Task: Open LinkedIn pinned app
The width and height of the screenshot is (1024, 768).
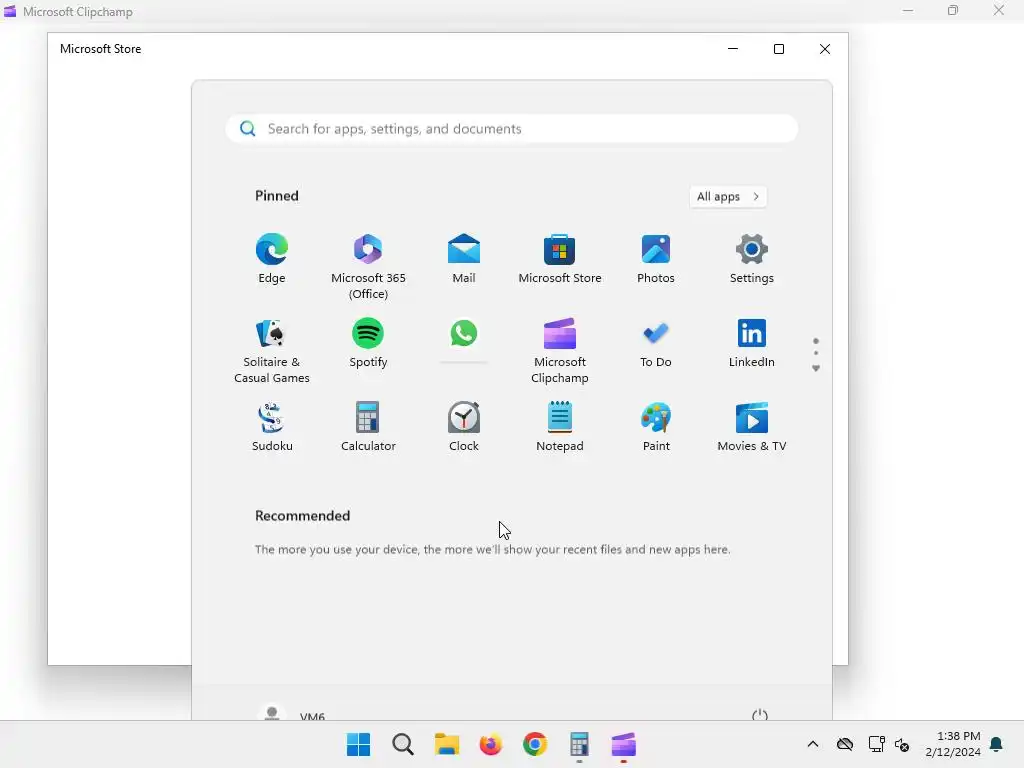Action: click(x=752, y=343)
